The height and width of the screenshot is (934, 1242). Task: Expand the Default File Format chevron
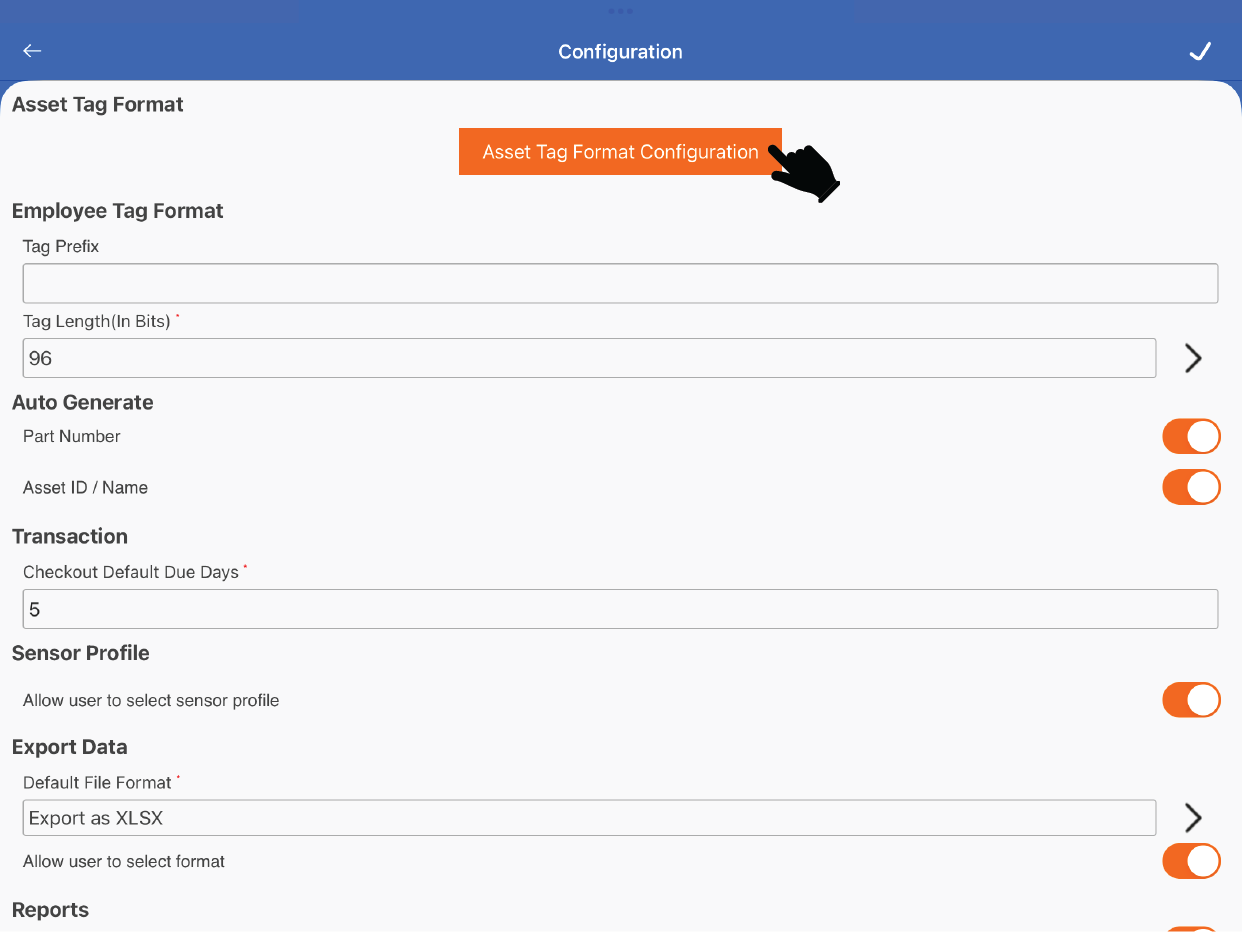(x=1192, y=818)
